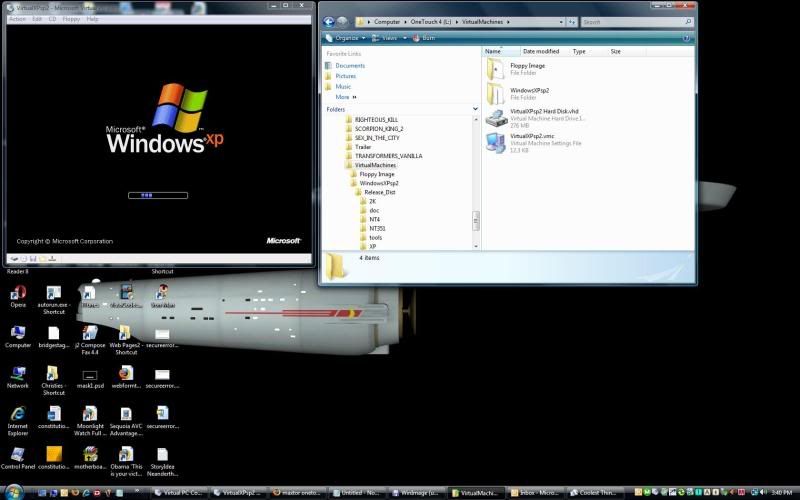This screenshot has width=800, height=500.
Task: Collapse the Folders pane chevron
Action: [x=475, y=109]
